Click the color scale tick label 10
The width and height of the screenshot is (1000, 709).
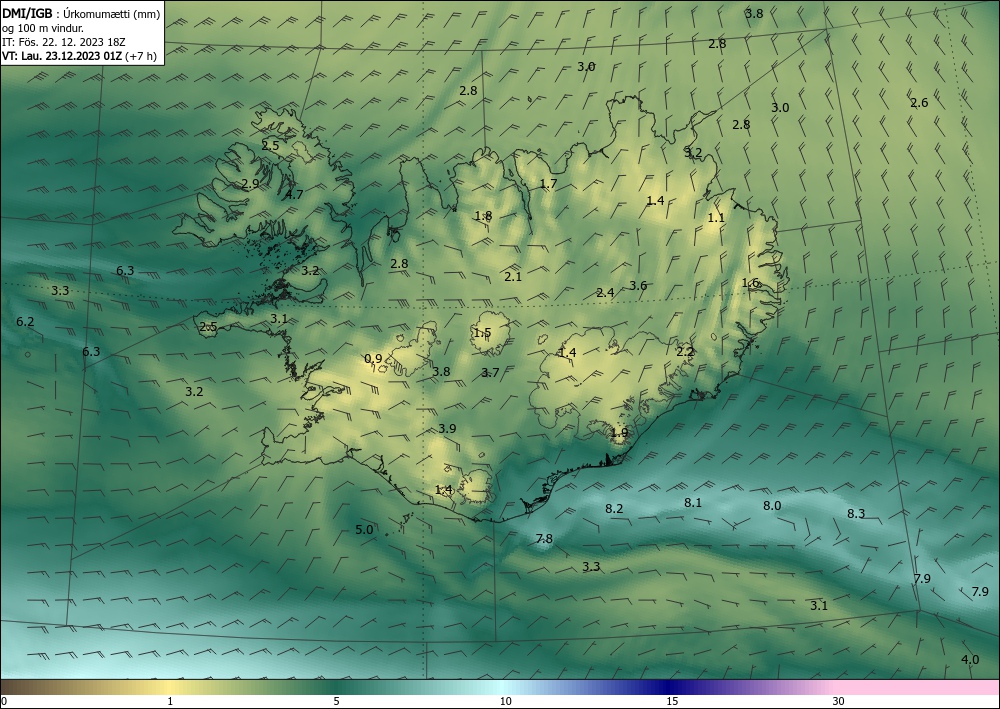(x=506, y=702)
